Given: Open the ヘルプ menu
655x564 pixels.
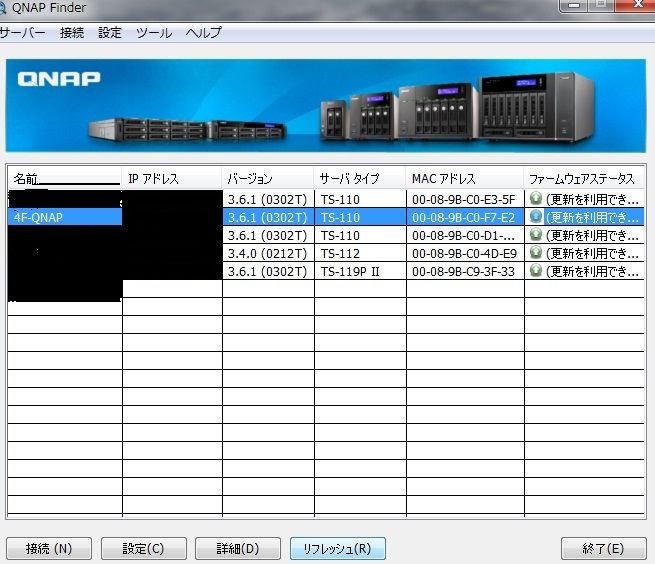Looking at the screenshot, I should click(x=203, y=33).
